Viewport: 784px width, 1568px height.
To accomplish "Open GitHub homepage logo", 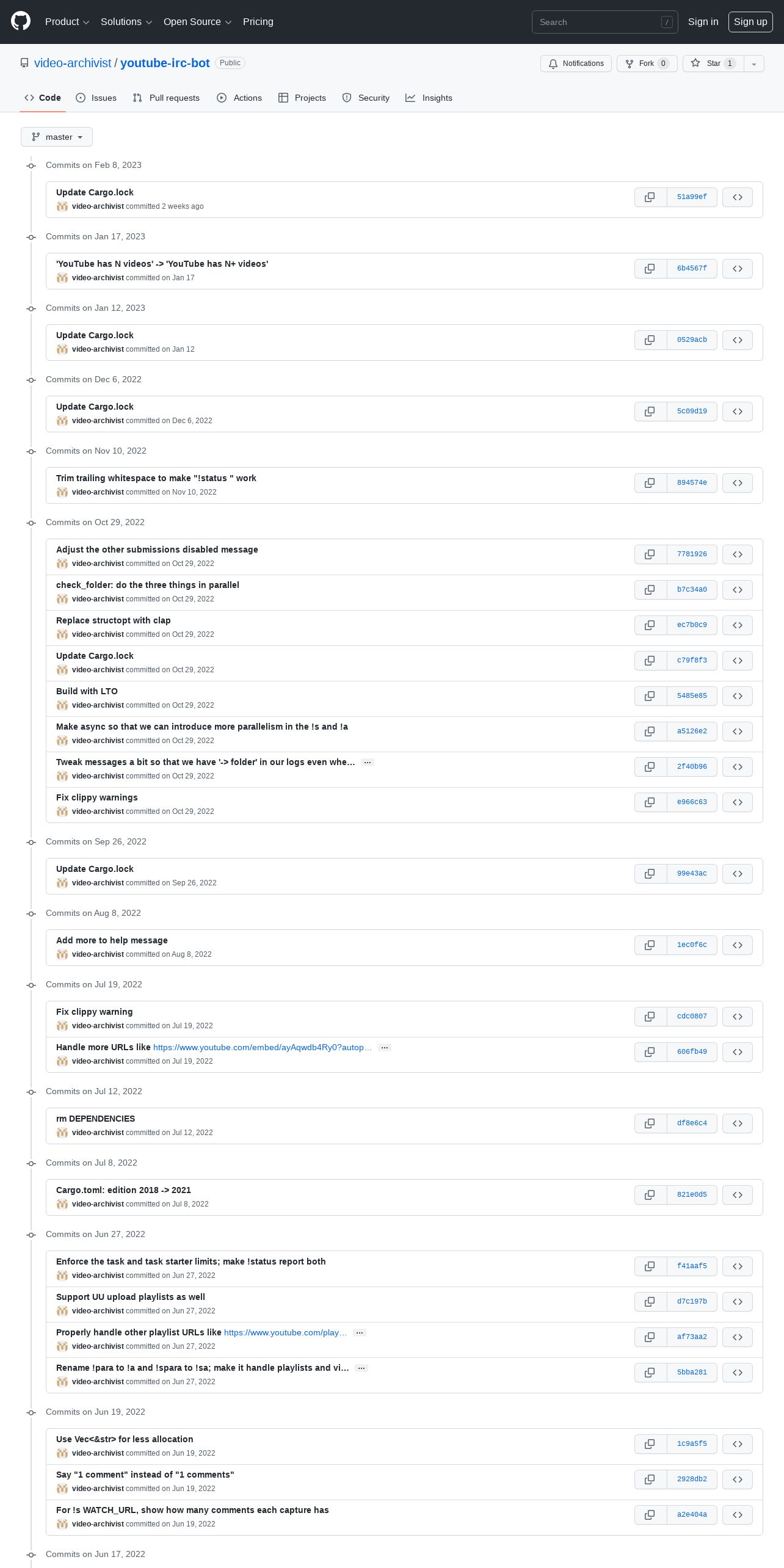I will [21, 21].
